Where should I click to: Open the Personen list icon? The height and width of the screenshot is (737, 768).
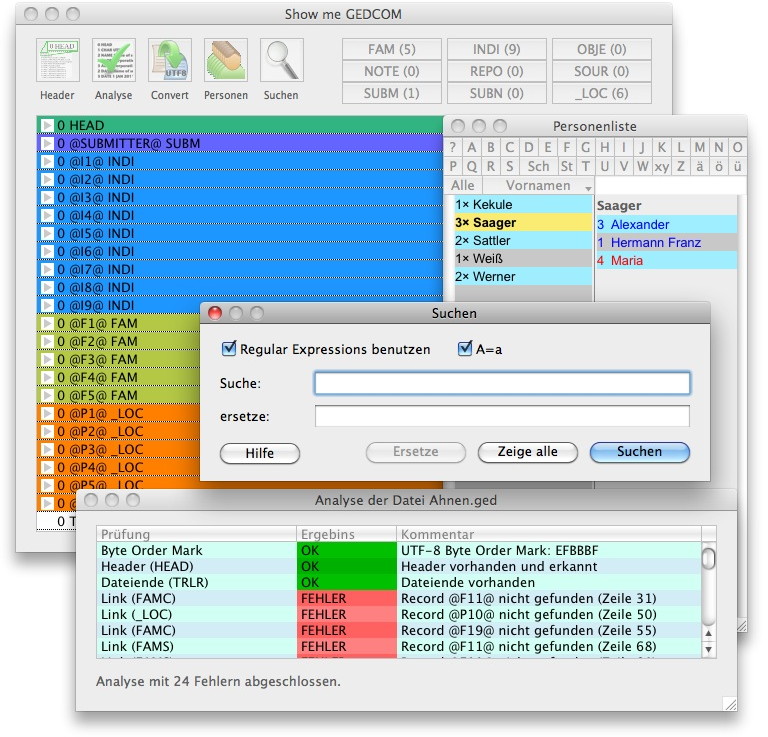[x=226, y=61]
